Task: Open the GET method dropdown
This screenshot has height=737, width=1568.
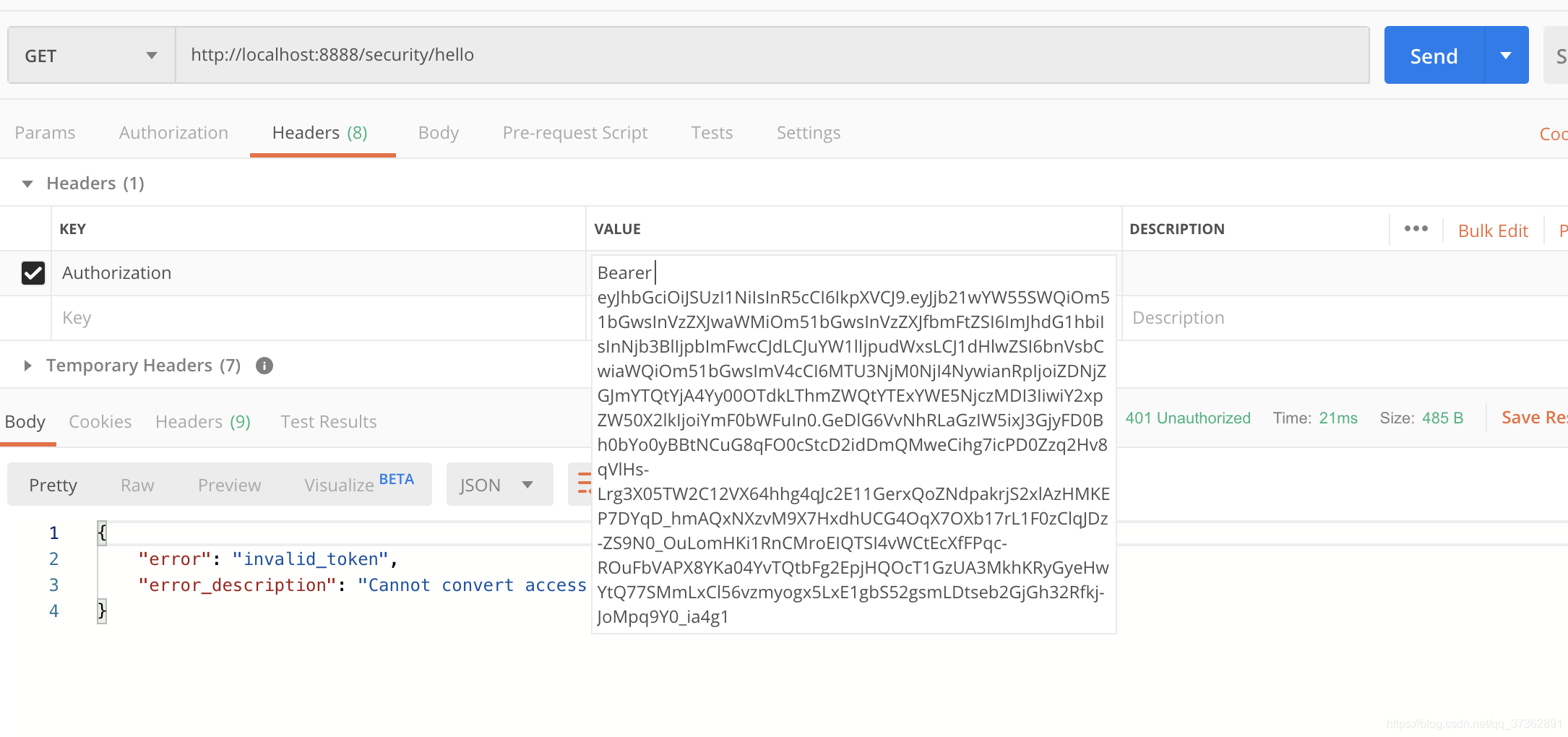Action: 91,56
